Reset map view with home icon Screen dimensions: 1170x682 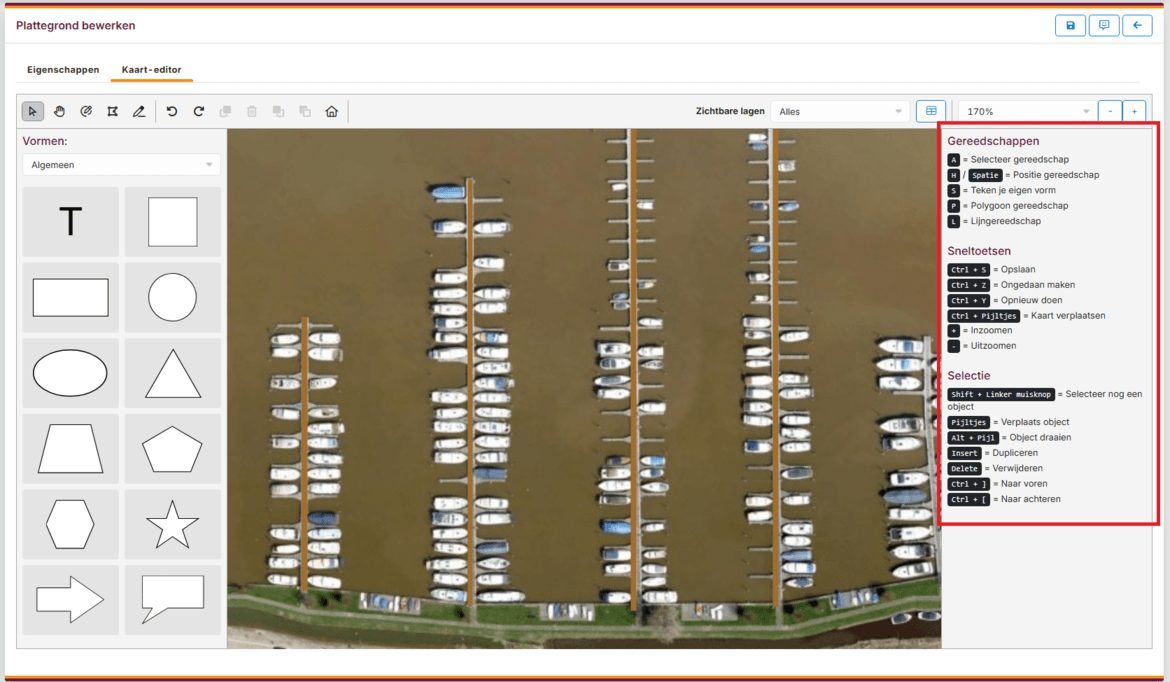pos(332,111)
